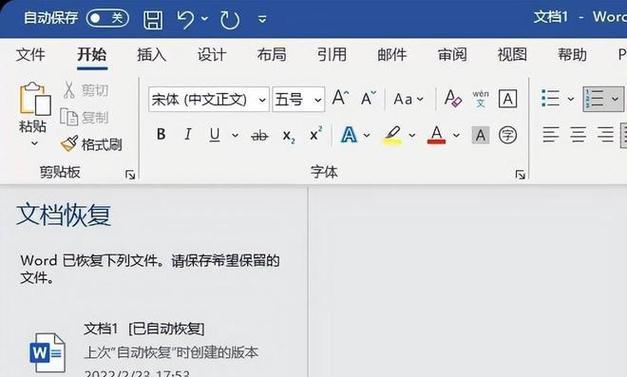The width and height of the screenshot is (627, 377).
Task: Apply numbered list formatting
Action: click(595, 98)
